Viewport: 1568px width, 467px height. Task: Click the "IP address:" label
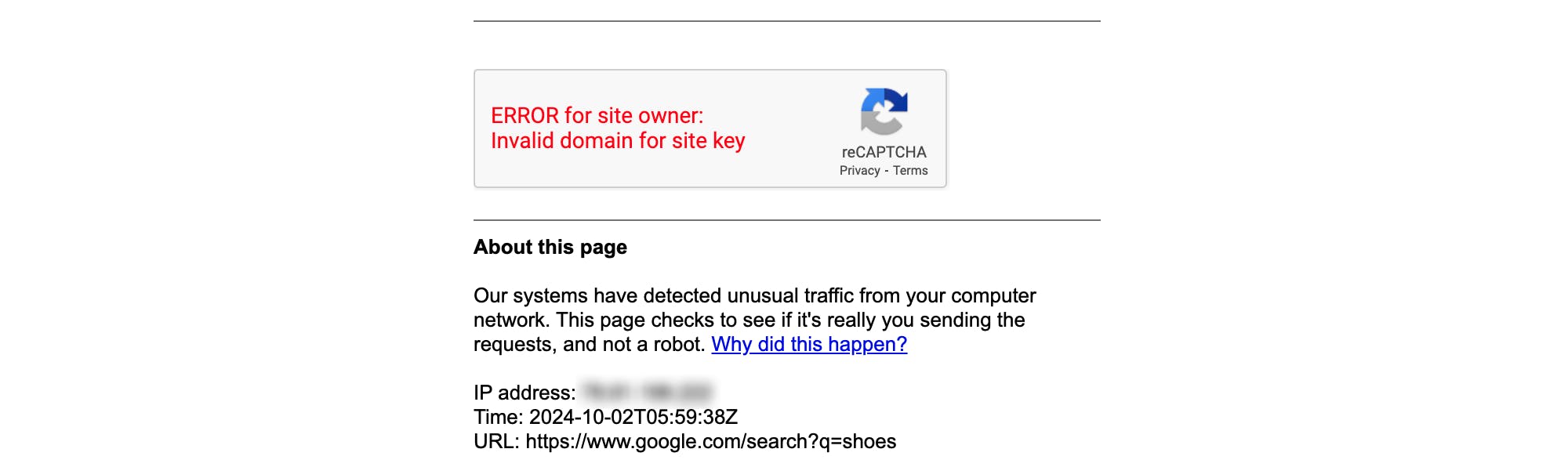[524, 393]
